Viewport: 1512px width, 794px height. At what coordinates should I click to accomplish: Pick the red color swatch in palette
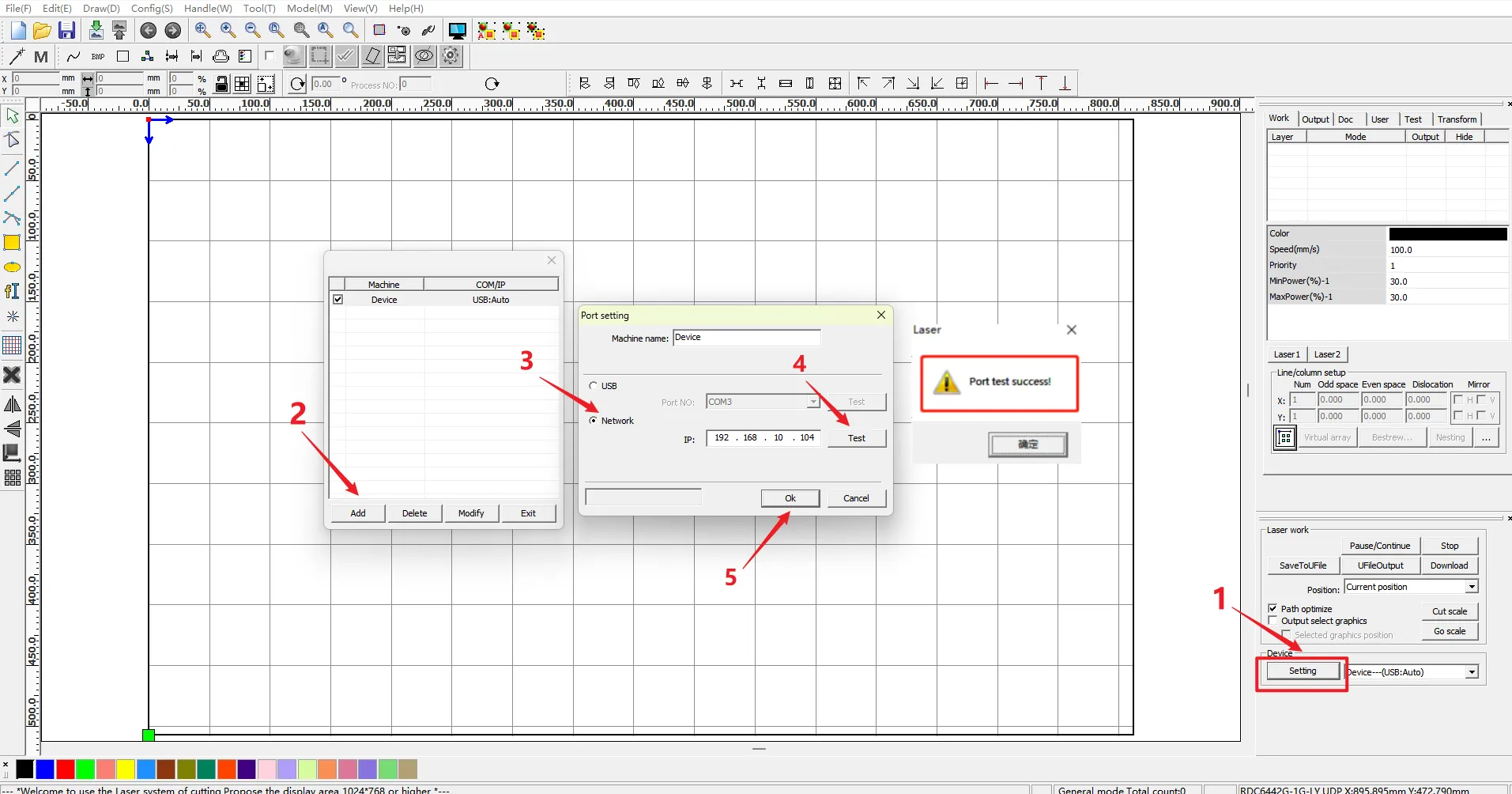[66, 769]
